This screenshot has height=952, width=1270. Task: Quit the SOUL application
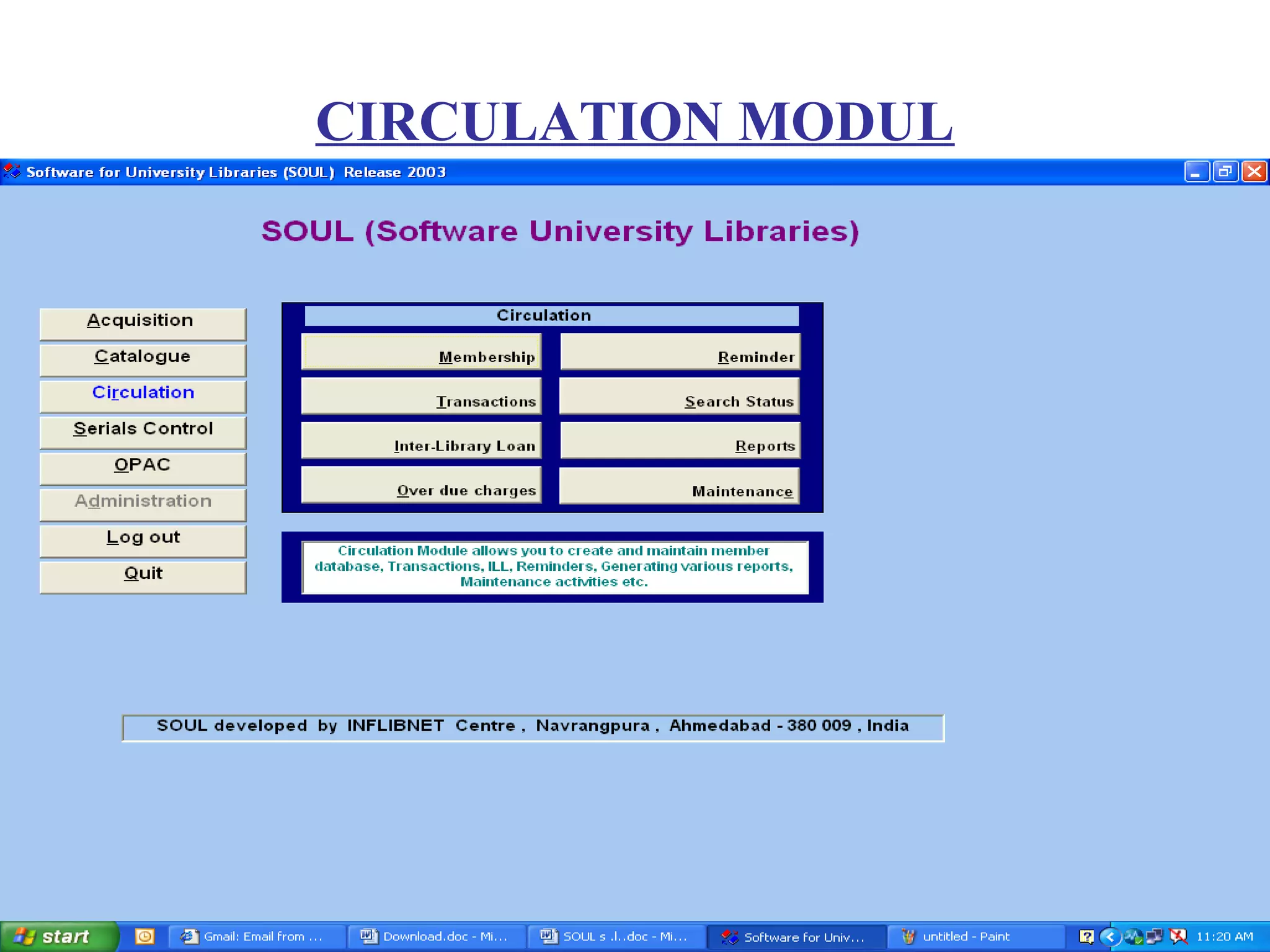tap(143, 577)
